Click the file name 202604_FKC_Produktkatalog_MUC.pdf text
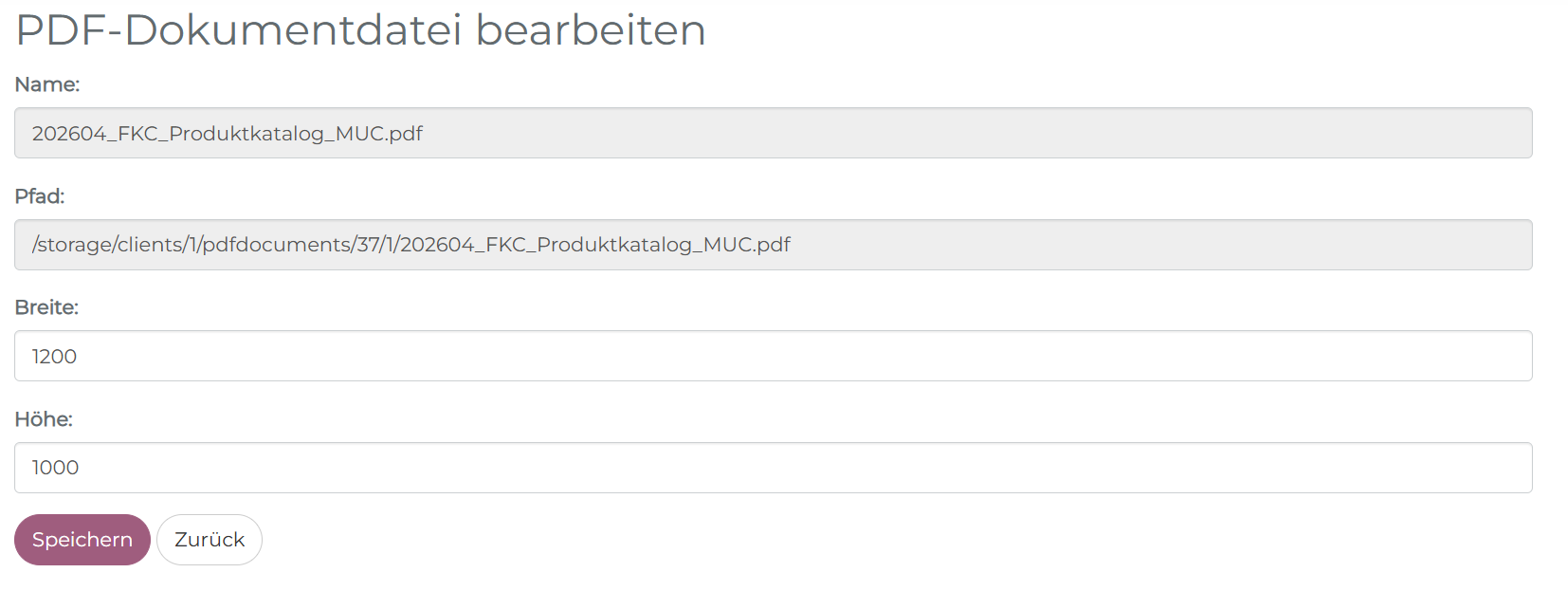Image resolution: width=1568 pixels, height=591 pixels. pyautogui.click(x=228, y=134)
